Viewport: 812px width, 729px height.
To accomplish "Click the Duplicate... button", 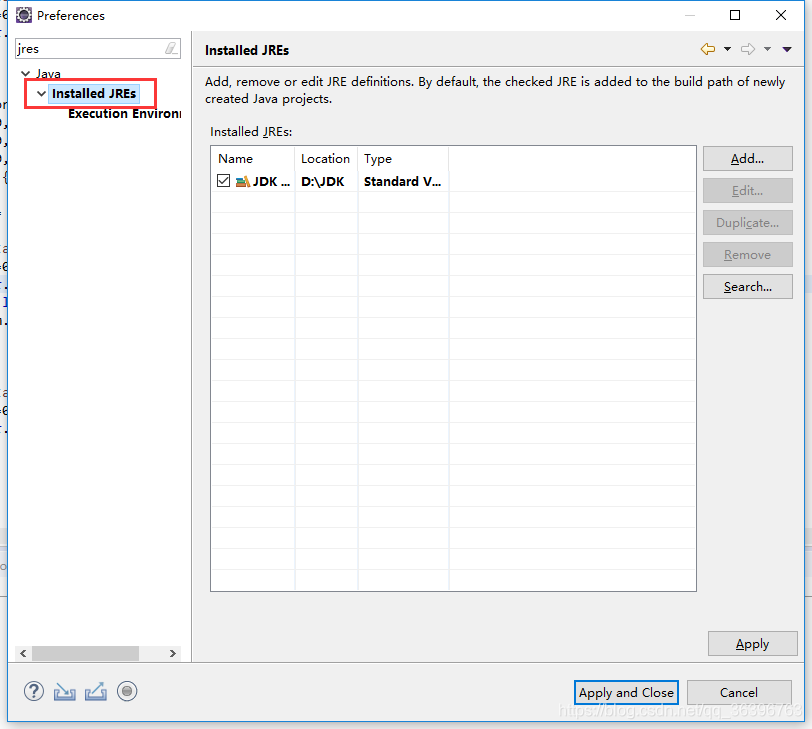I will pyautogui.click(x=747, y=223).
